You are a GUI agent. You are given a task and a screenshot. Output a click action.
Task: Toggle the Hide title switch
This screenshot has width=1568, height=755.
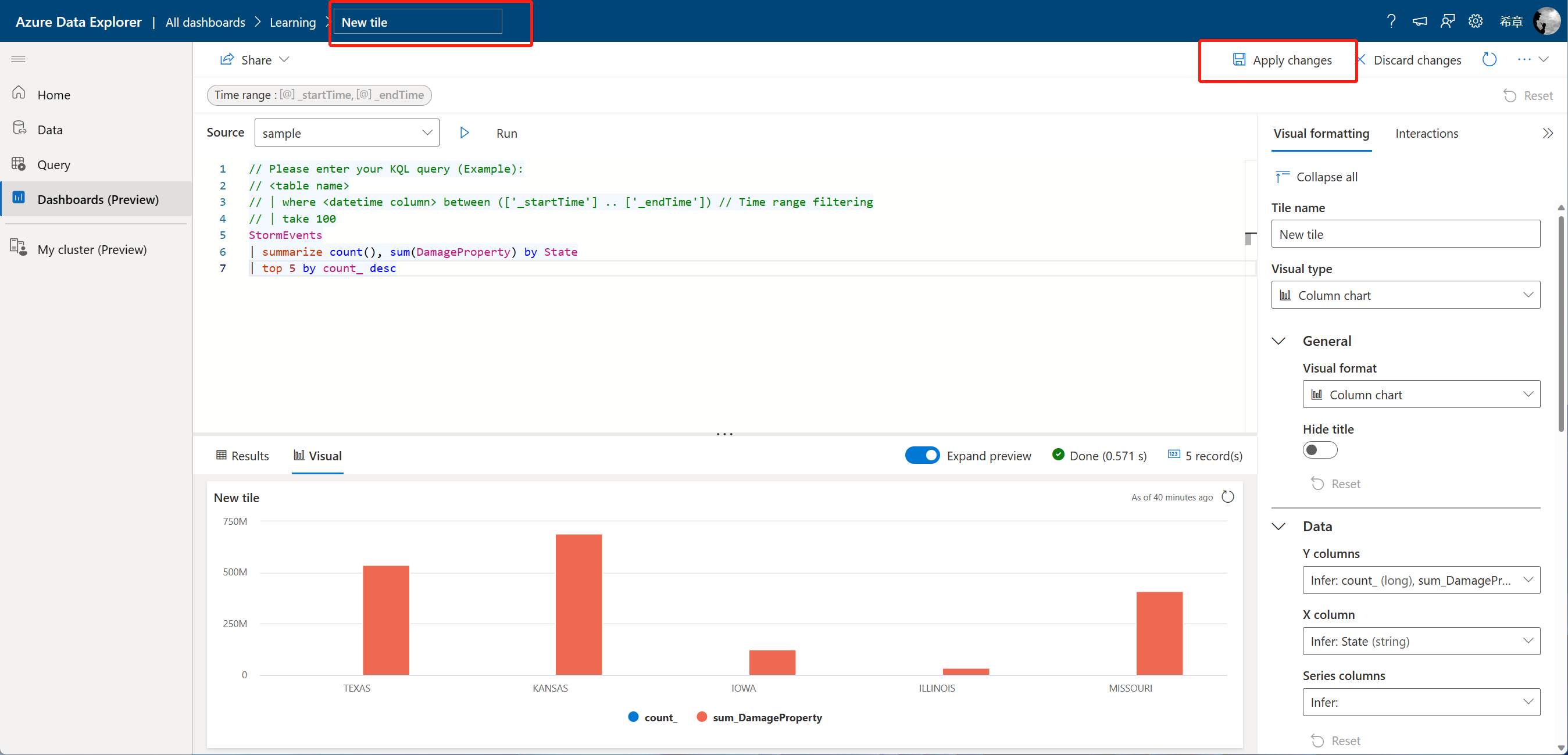pos(1320,450)
